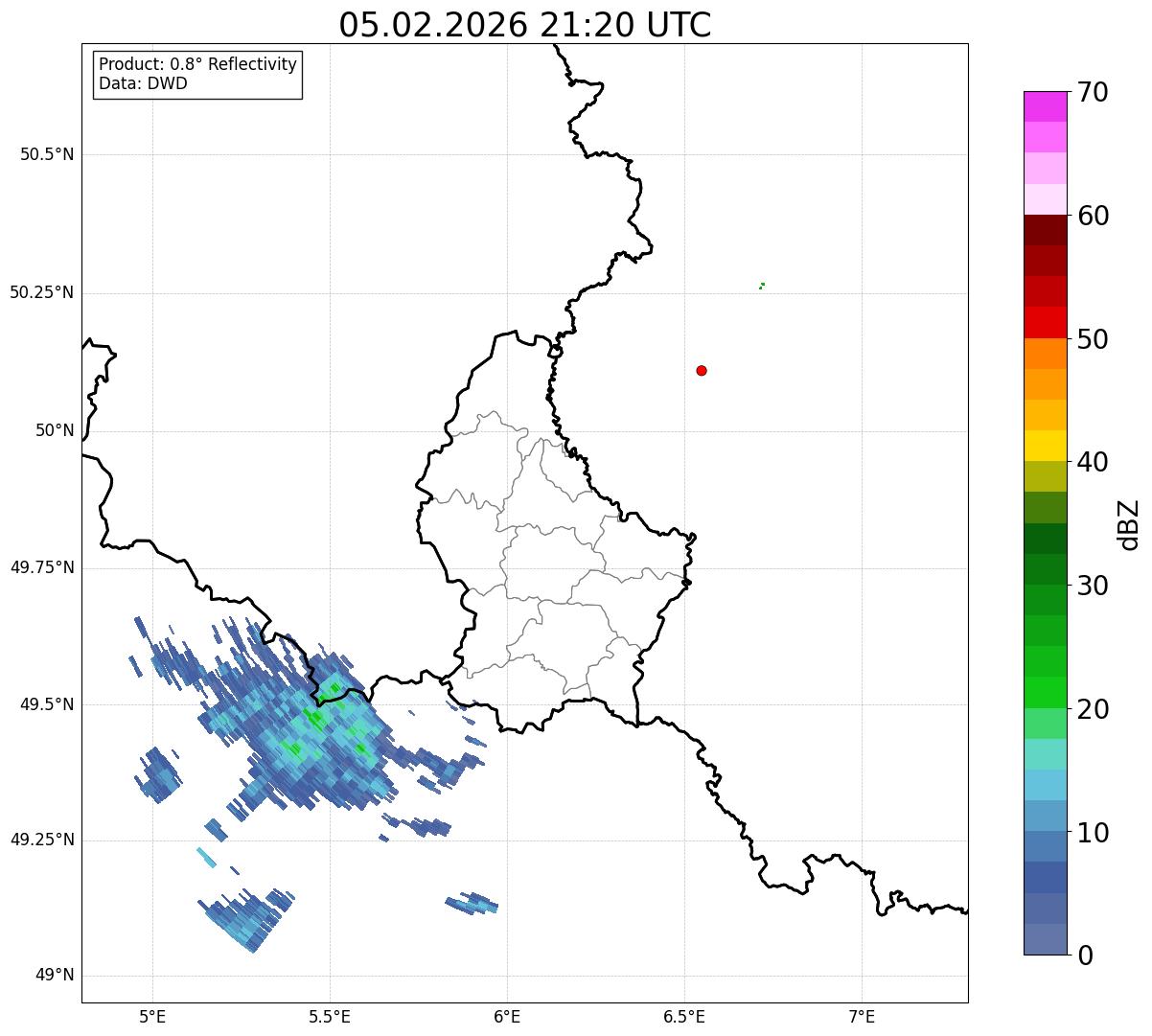
Task: Click the 'Data: DWD' label
Action: (x=143, y=83)
